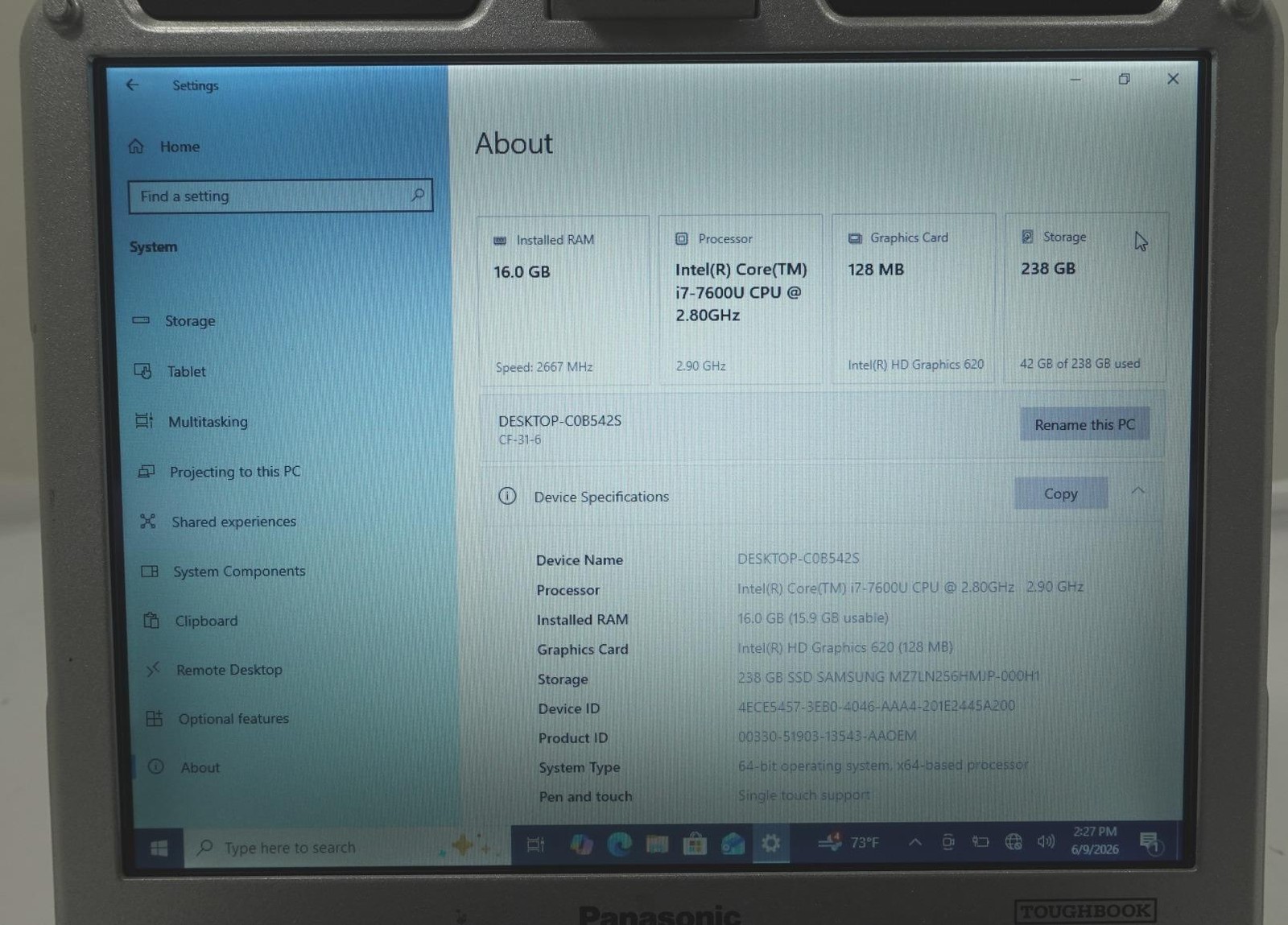Click the Shared experiences icon

pyautogui.click(x=148, y=521)
